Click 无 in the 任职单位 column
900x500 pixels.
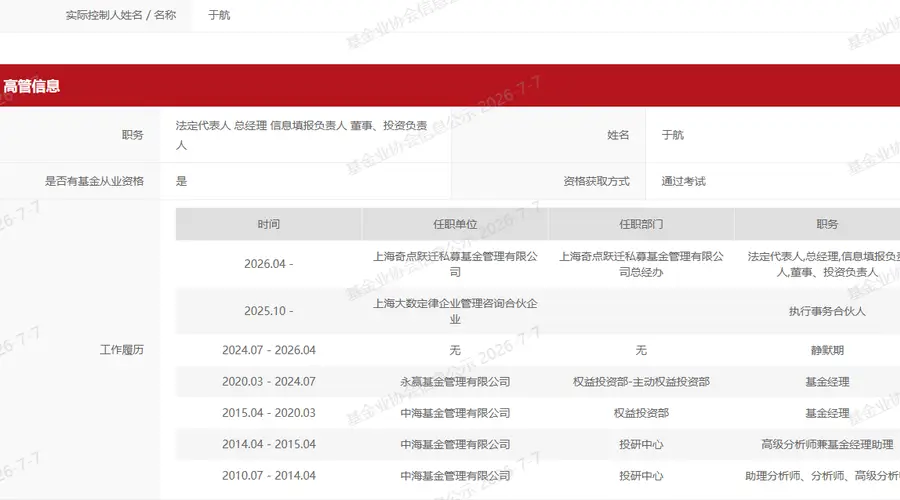[x=455, y=350]
